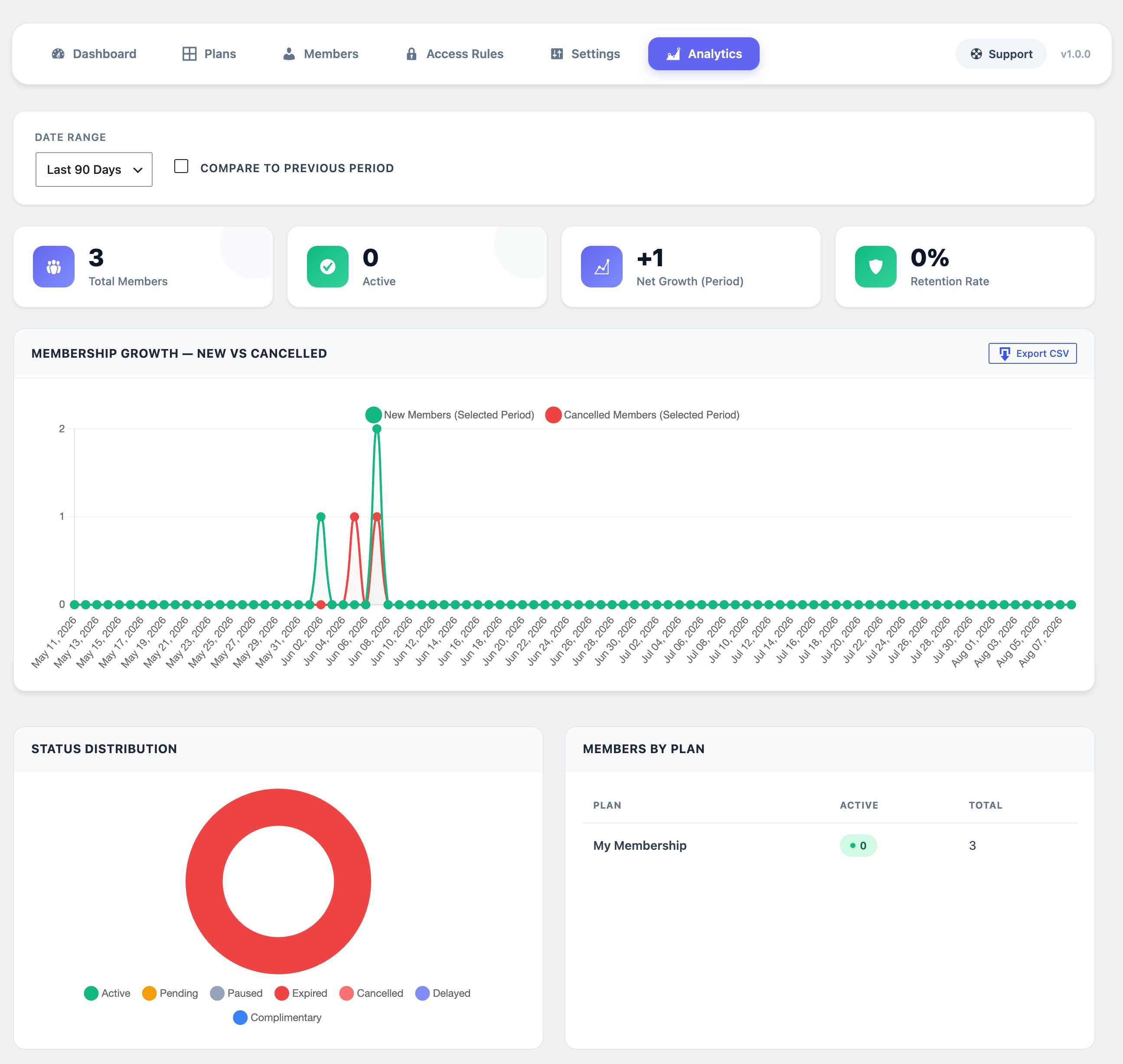Screen dimensions: 1123x1064
Task: Click the Members person icon
Action: point(289,54)
